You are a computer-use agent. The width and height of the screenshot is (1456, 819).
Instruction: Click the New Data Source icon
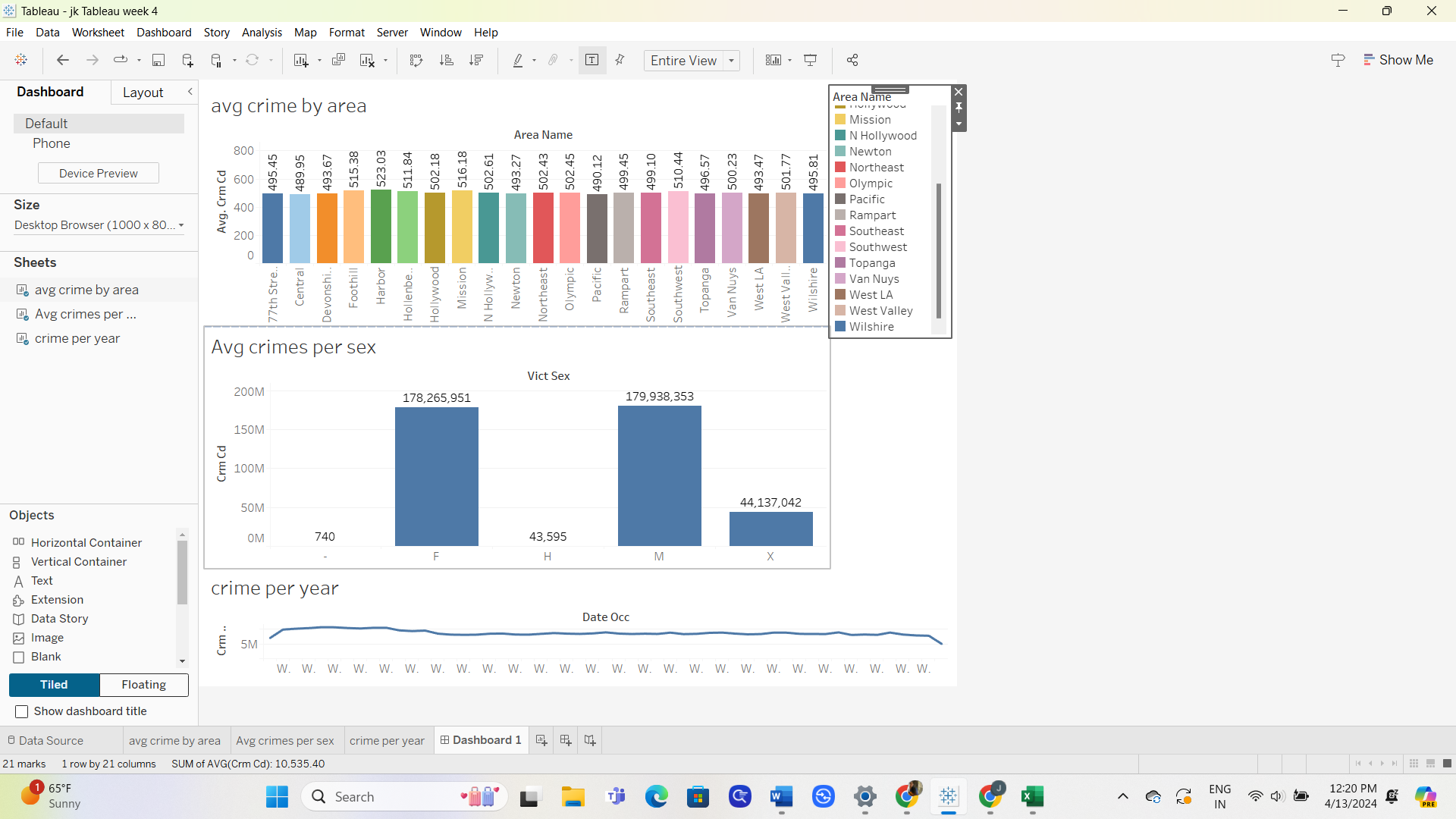(x=187, y=60)
